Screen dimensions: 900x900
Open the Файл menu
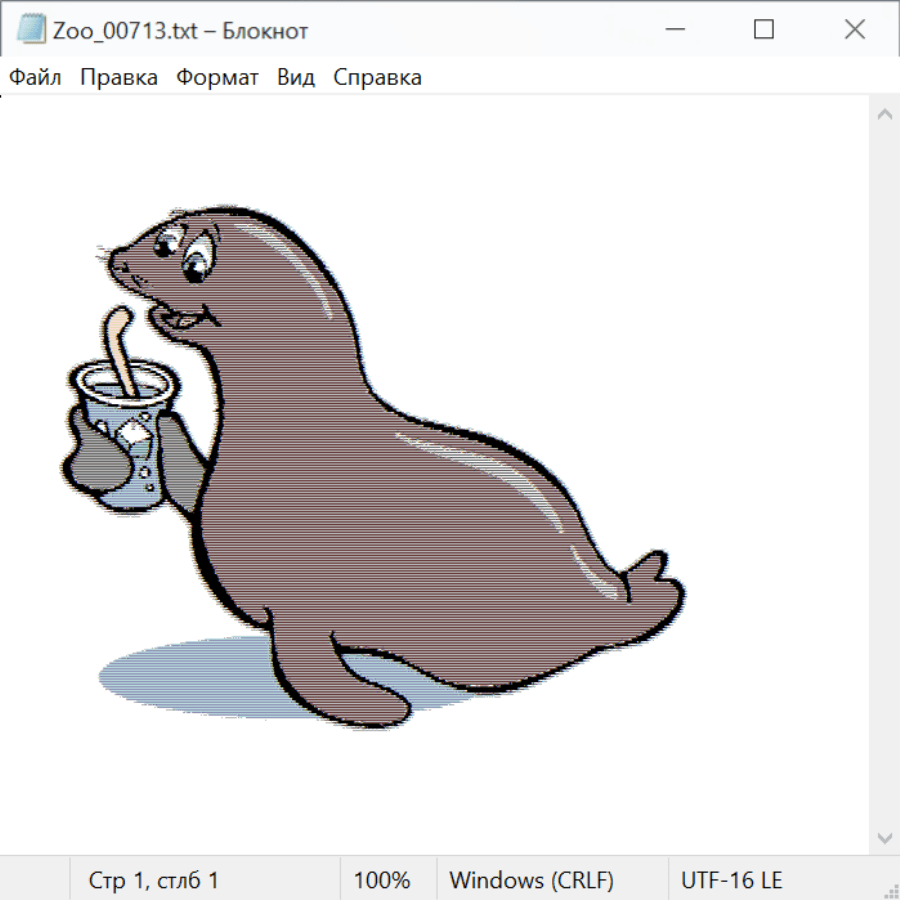(36, 78)
